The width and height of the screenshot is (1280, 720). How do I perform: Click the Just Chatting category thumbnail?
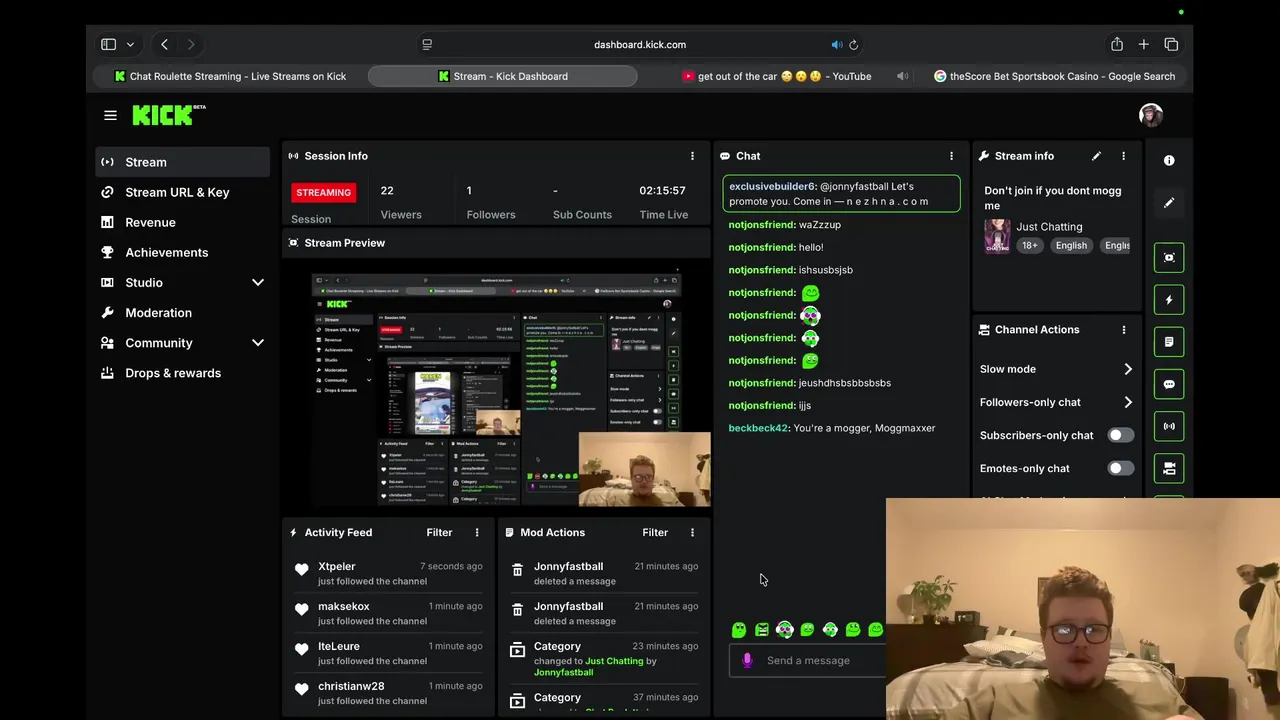coord(997,237)
